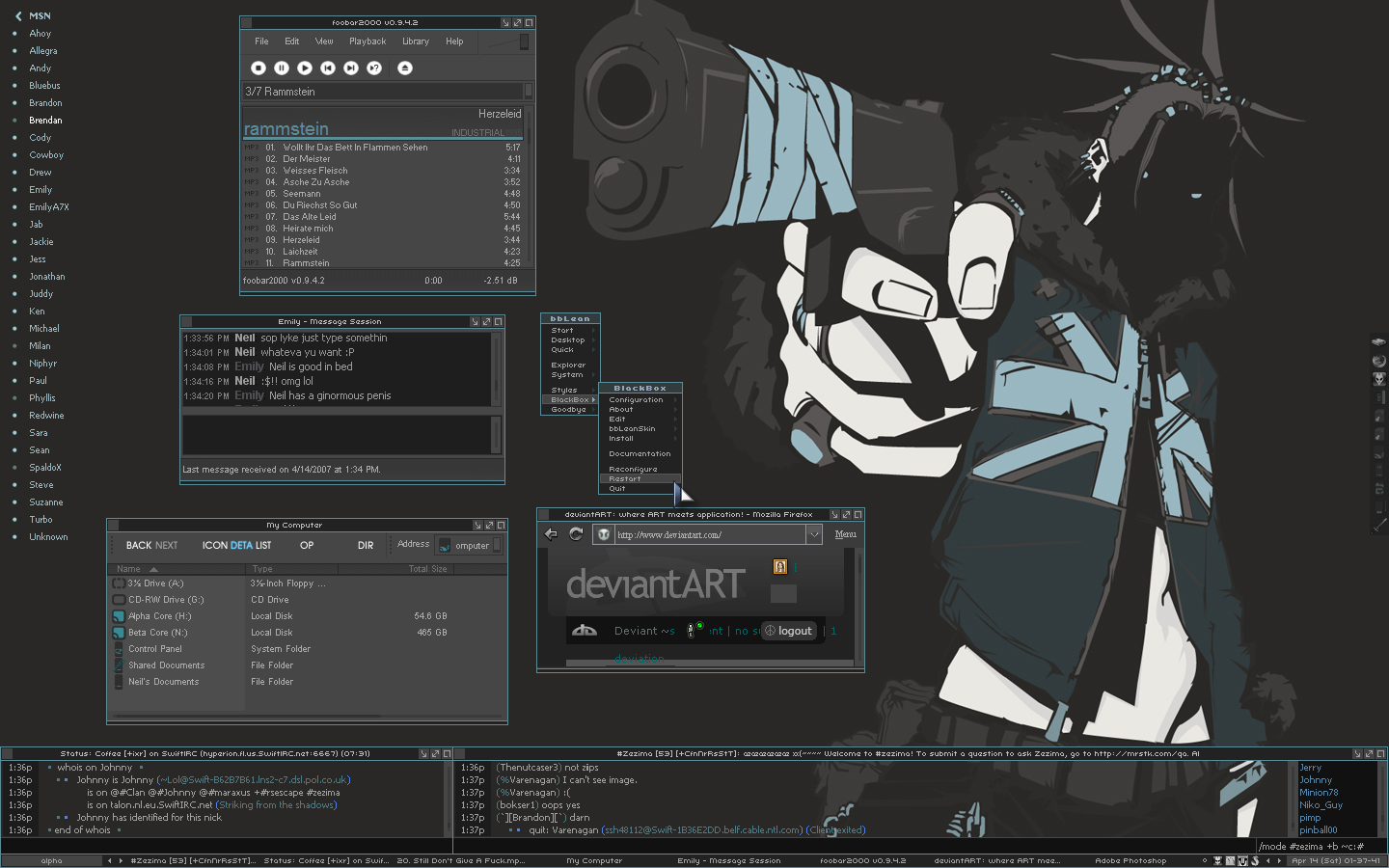Sort My Computer list by Name column
This screenshot has width=1389, height=868.
coord(129,569)
